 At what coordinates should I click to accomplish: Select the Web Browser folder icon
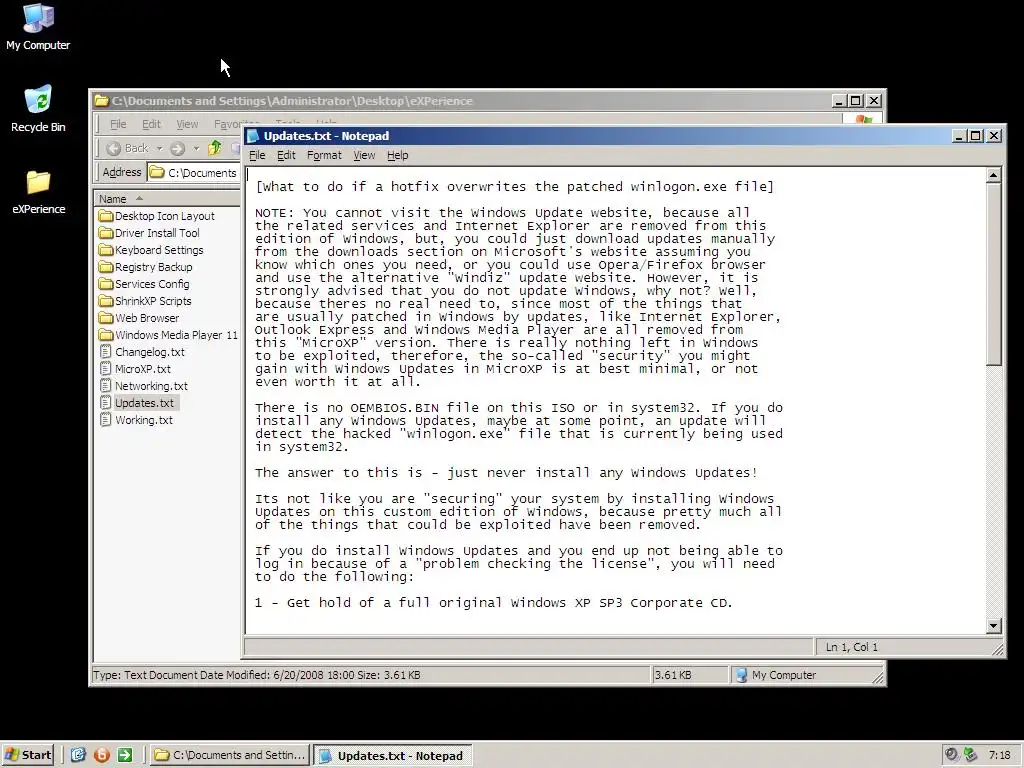coord(106,317)
